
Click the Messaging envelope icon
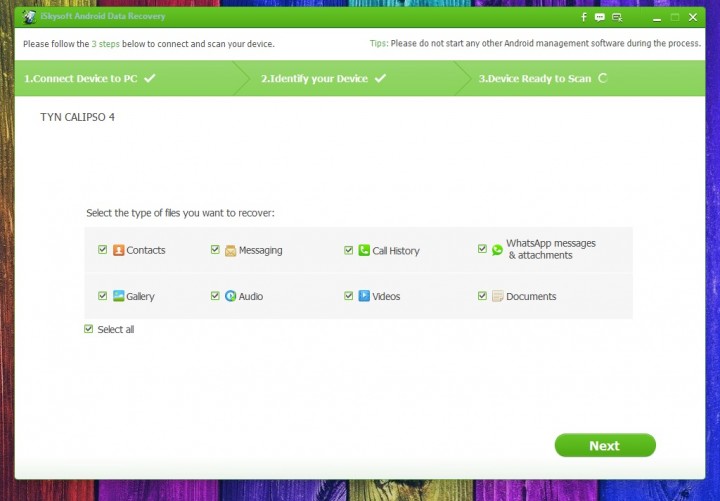(x=231, y=250)
